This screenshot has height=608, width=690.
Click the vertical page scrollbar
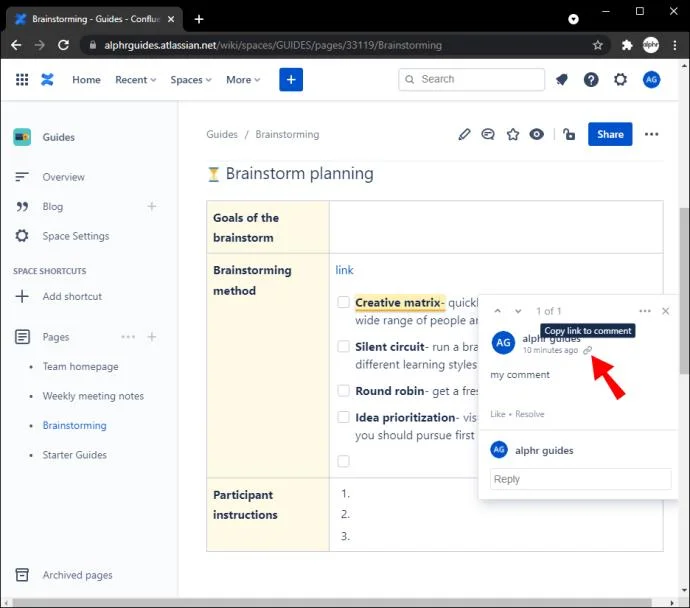(684, 290)
